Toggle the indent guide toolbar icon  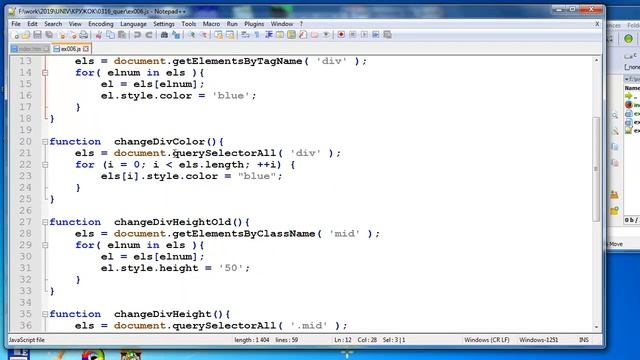pos(269,35)
